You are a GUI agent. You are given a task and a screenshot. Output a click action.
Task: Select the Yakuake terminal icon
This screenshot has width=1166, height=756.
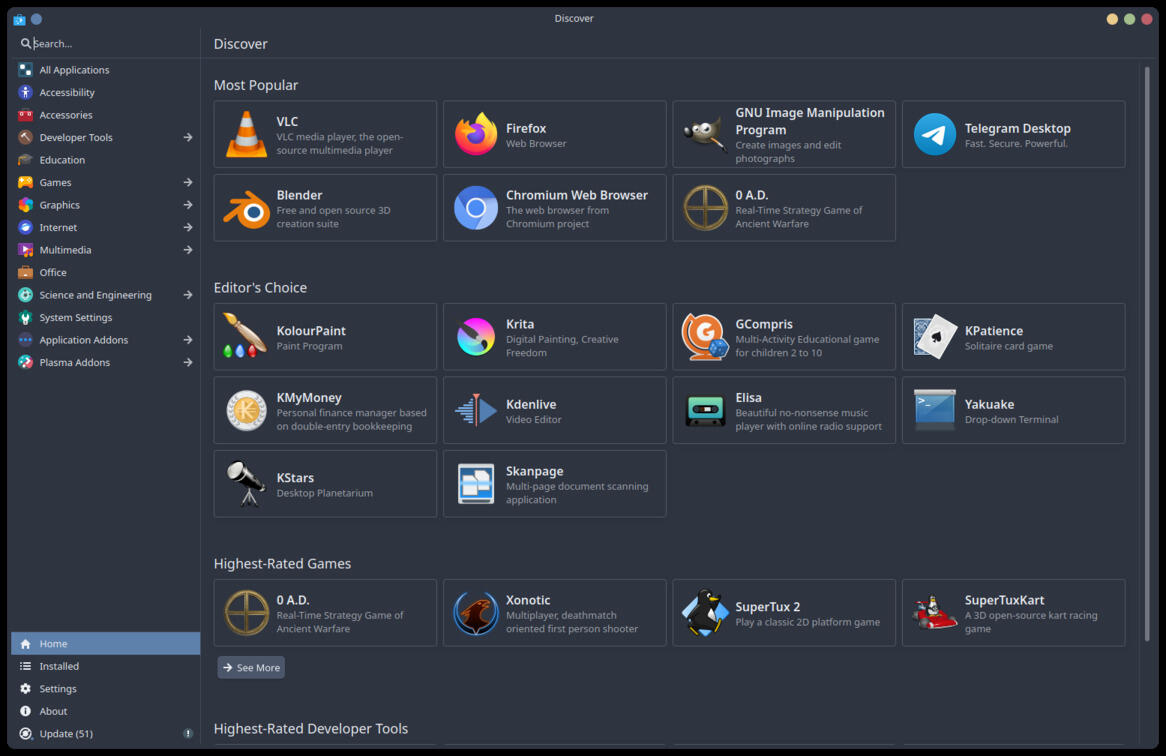935,410
